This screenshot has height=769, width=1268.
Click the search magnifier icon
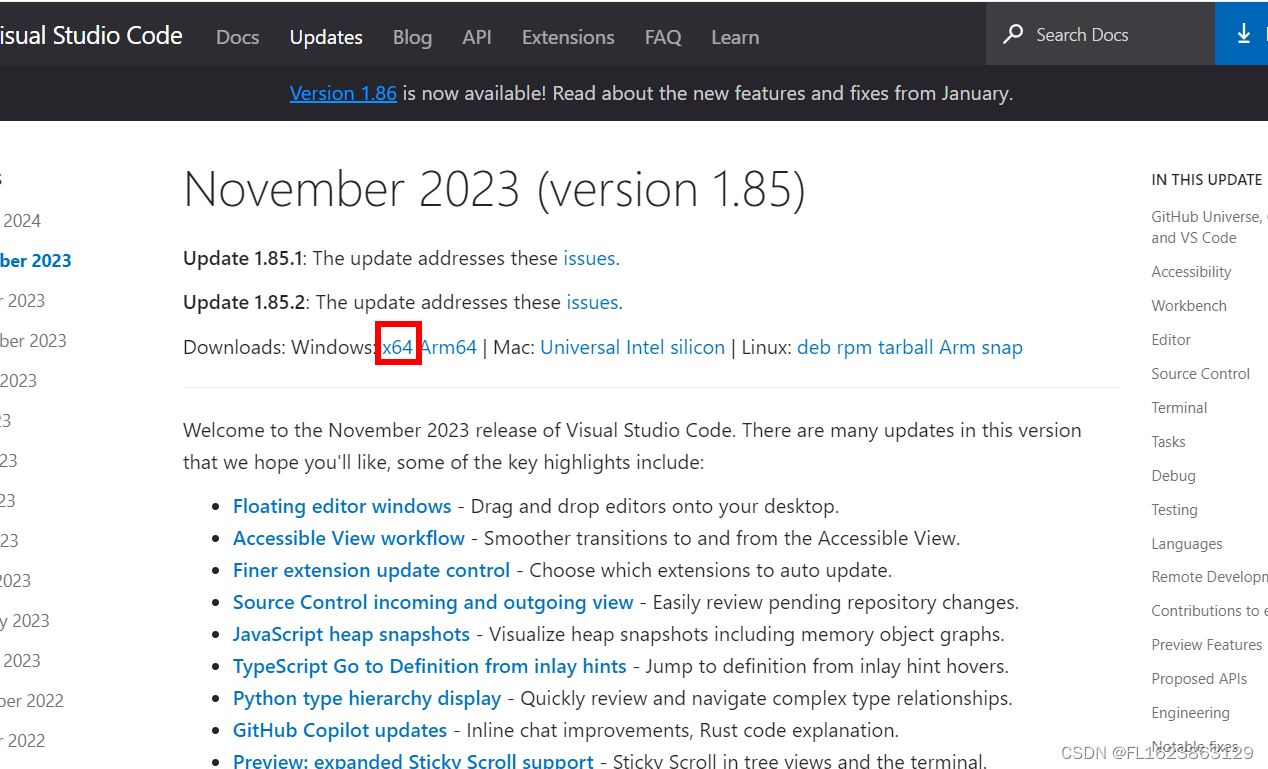coord(1013,34)
